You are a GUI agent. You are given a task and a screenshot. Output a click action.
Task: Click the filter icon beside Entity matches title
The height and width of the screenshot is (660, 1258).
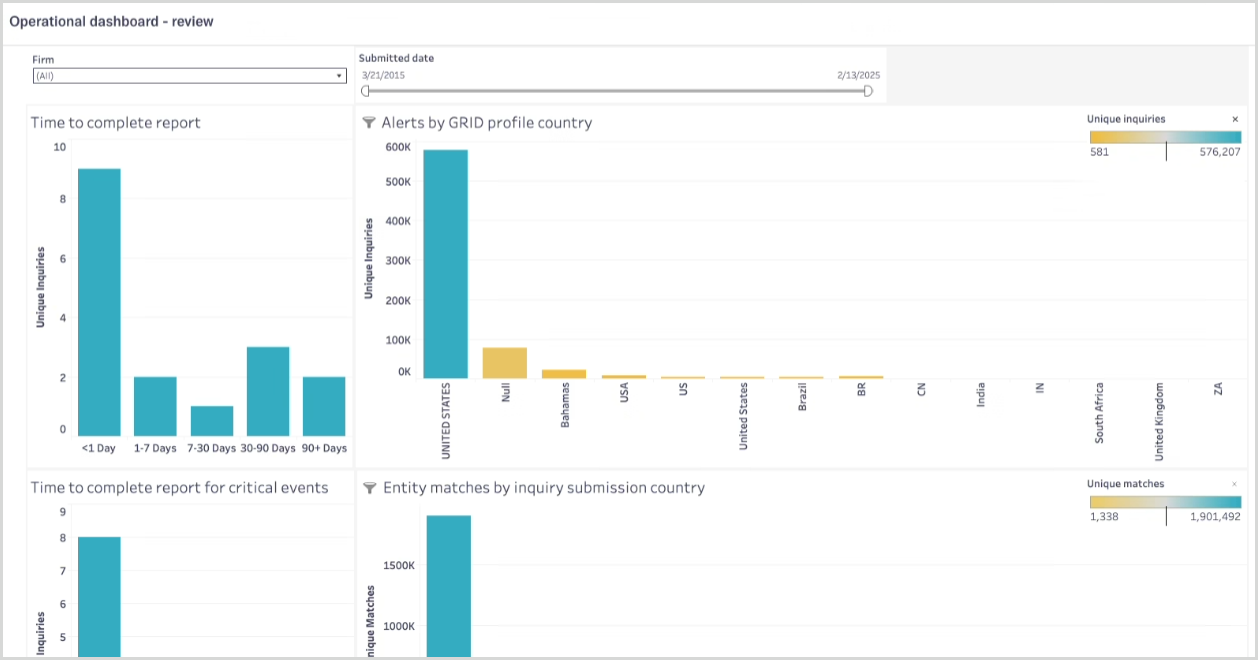click(x=369, y=488)
